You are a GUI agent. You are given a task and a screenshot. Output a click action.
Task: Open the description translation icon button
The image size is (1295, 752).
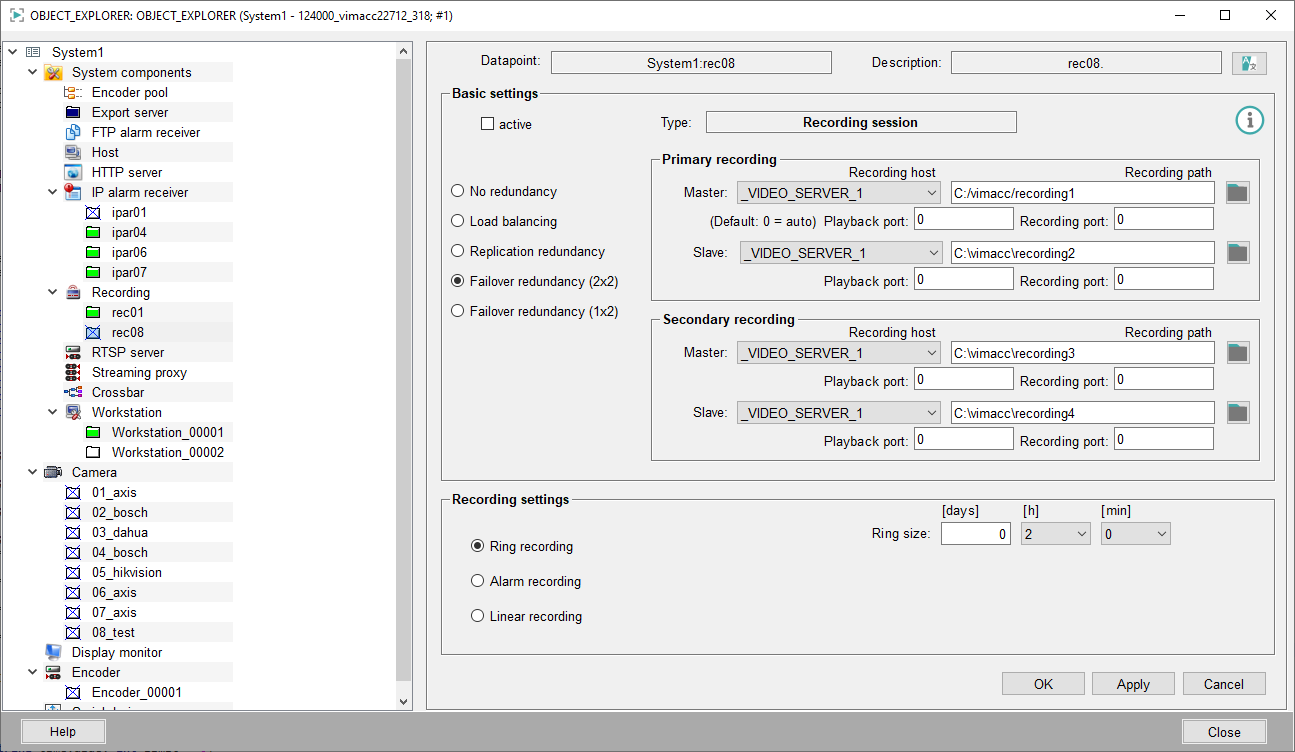point(1249,63)
